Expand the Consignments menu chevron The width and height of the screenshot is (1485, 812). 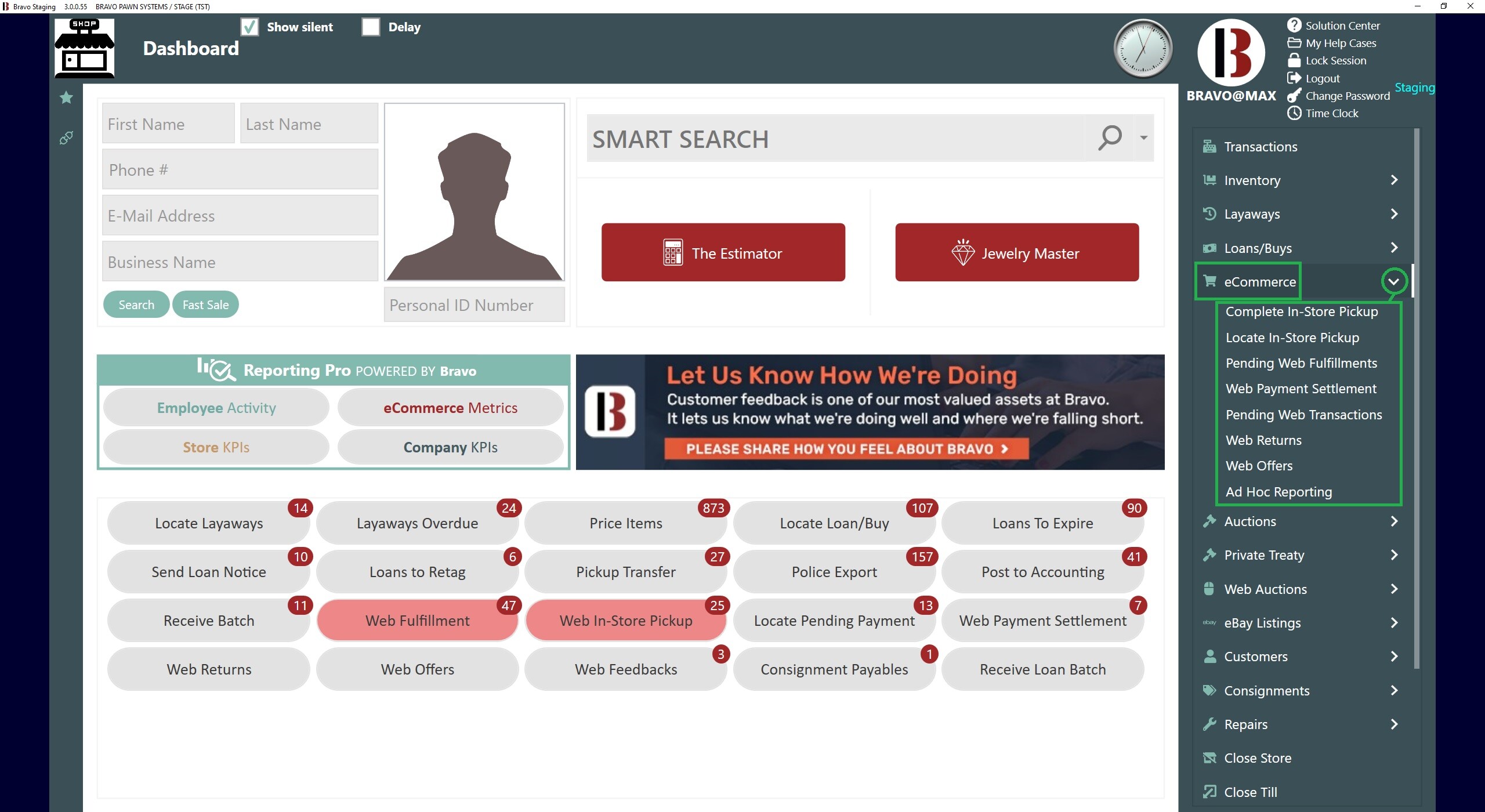click(x=1394, y=690)
